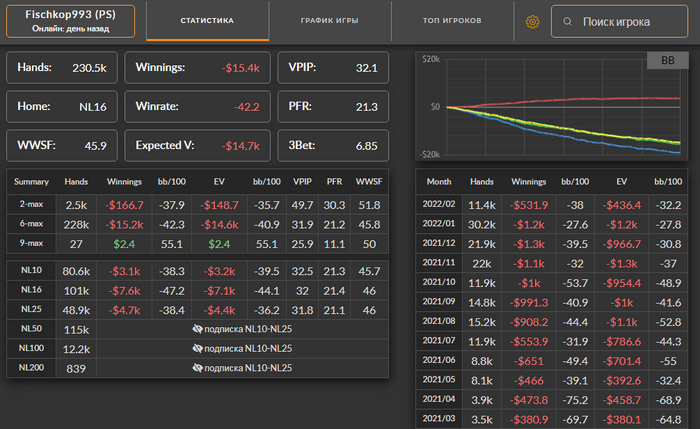Click the Fischkop993 (PS) player badge
This screenshot has height=429, width=700.
pyautogui.click(x=71, y=21)
